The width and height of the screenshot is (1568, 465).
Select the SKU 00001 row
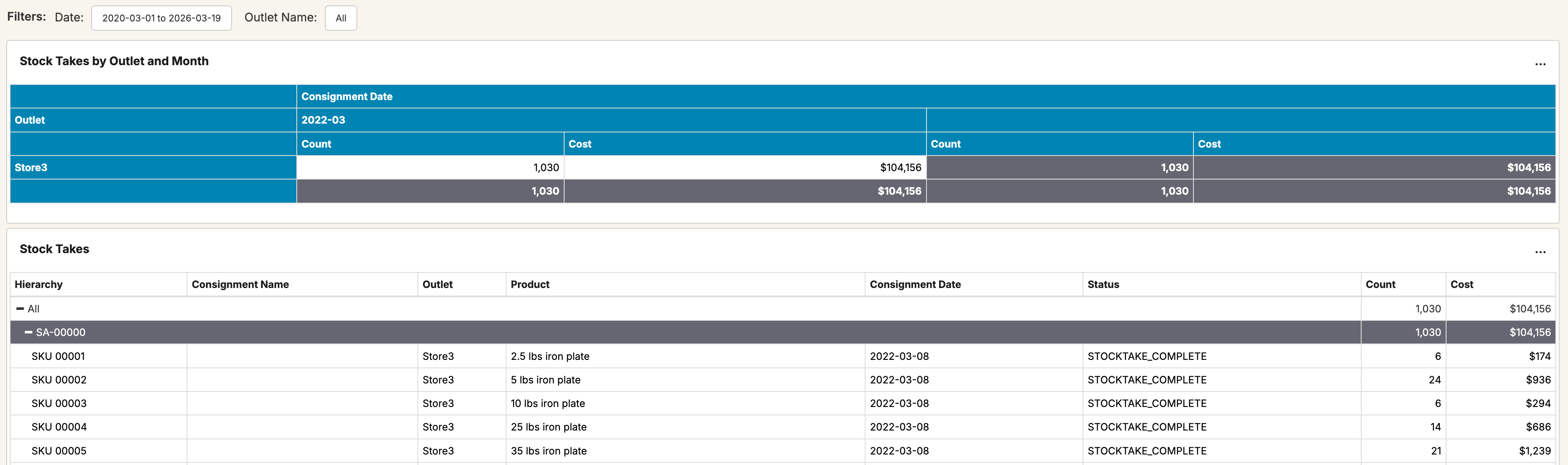coord(58,356)
